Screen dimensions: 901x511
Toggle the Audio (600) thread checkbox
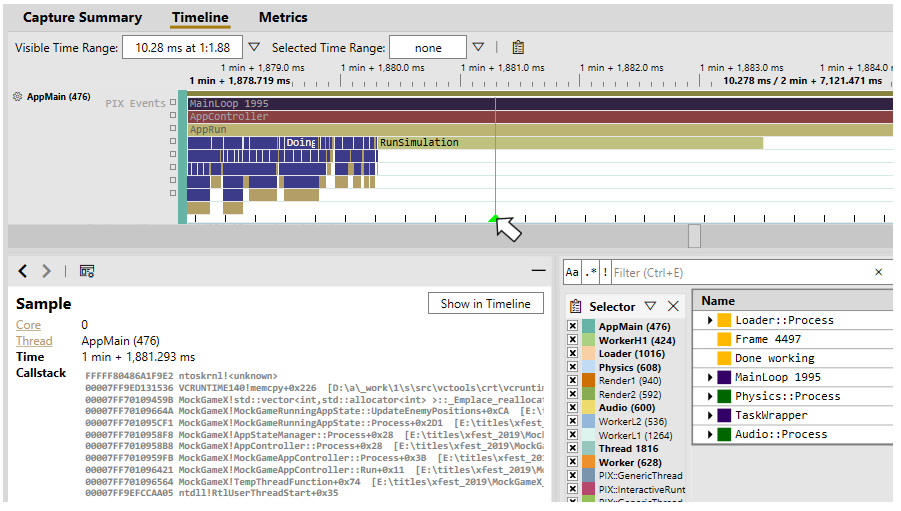pyautogui.click(x=572, y=408)
